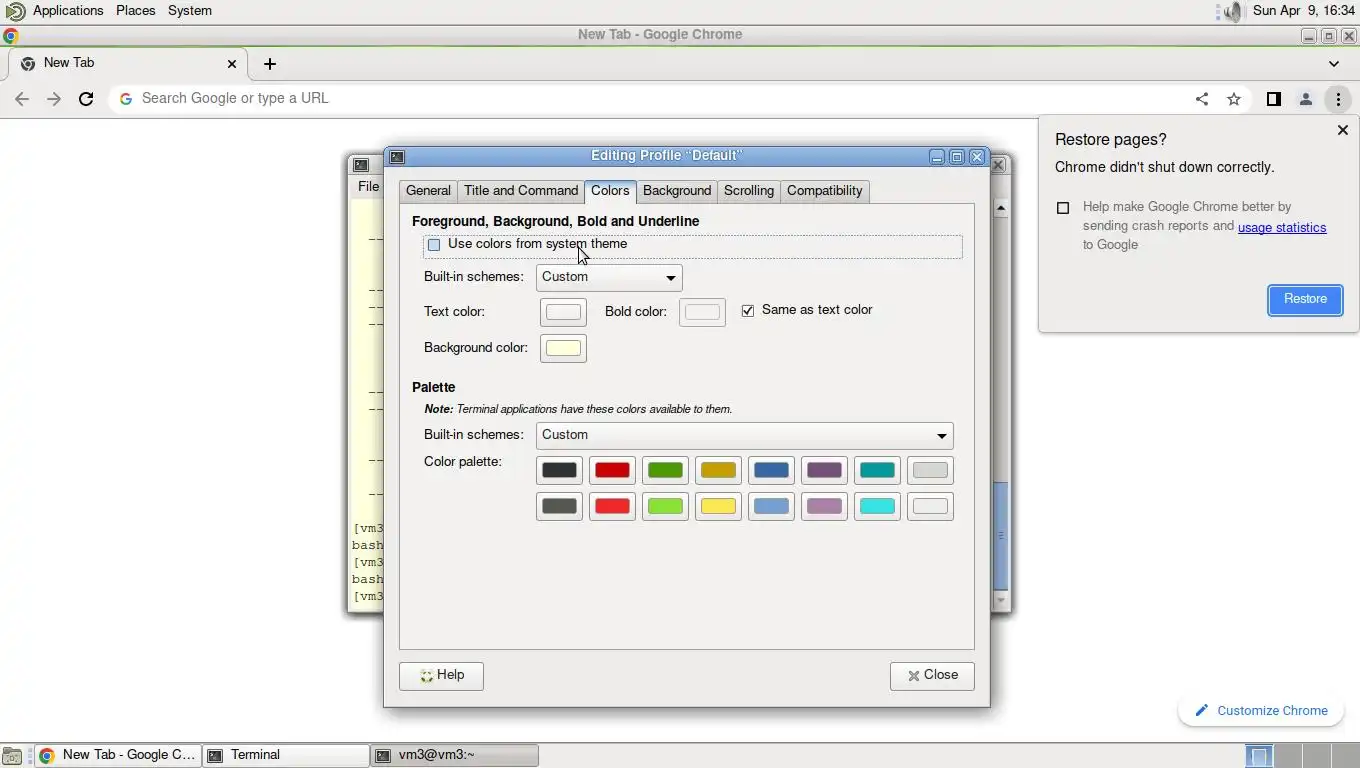Click the light blue palette swatch

[771, 506]
